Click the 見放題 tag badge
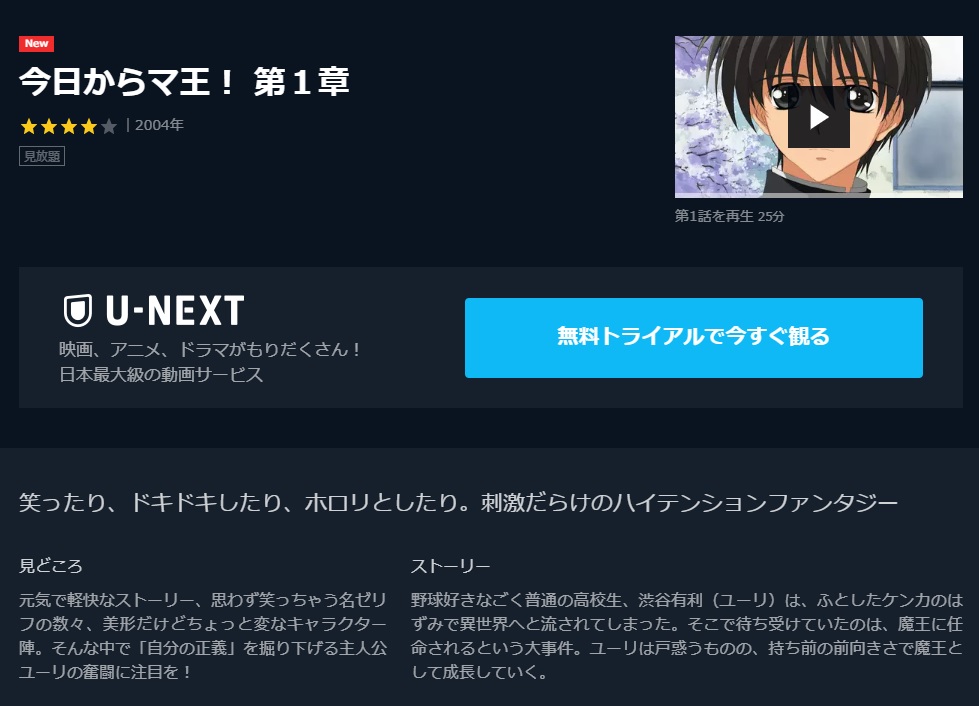Image resolution: width=979 pixels, height=706 pixels. (42, 156)
